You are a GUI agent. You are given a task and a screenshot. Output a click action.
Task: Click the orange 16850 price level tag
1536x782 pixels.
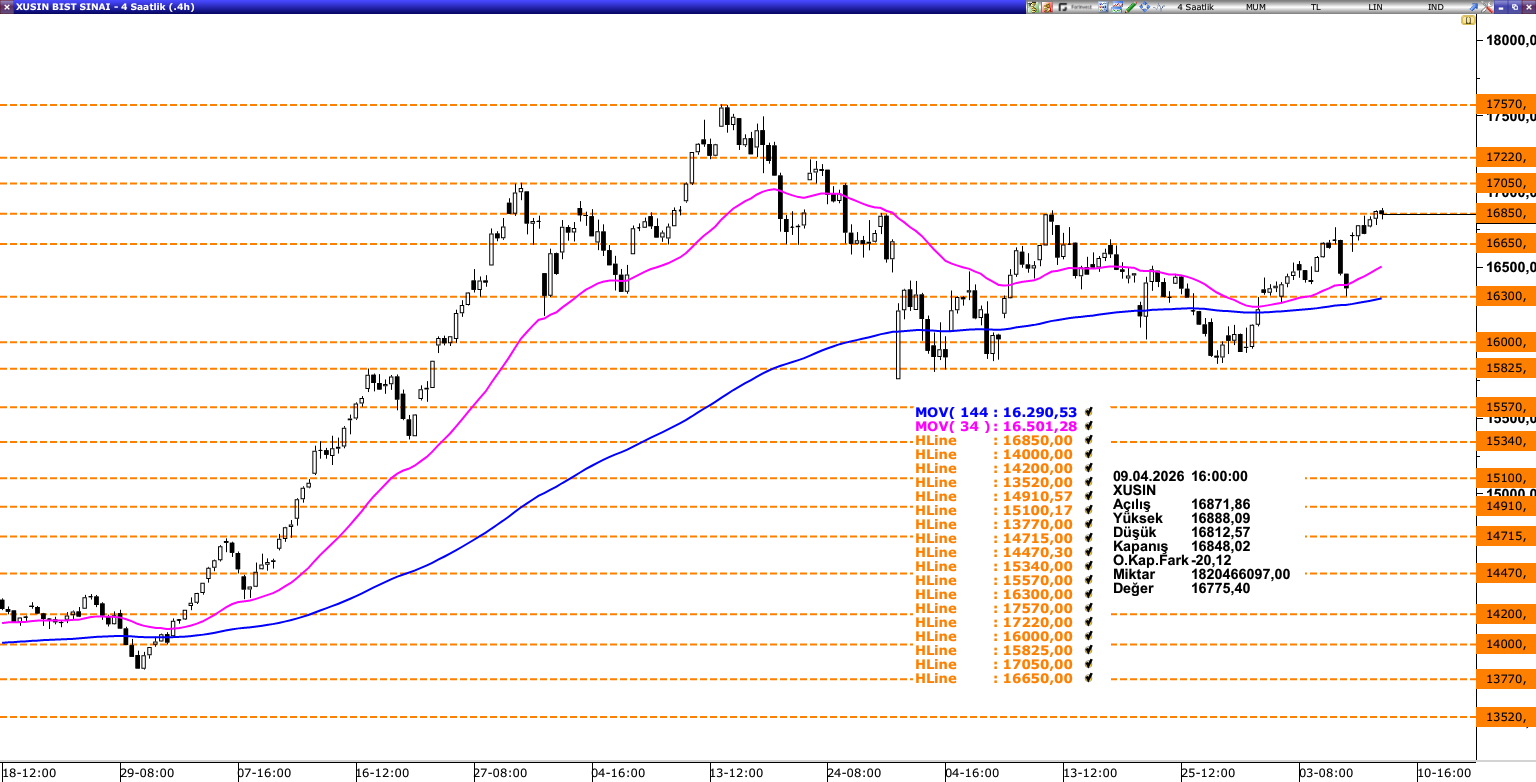pos(1506,213)
